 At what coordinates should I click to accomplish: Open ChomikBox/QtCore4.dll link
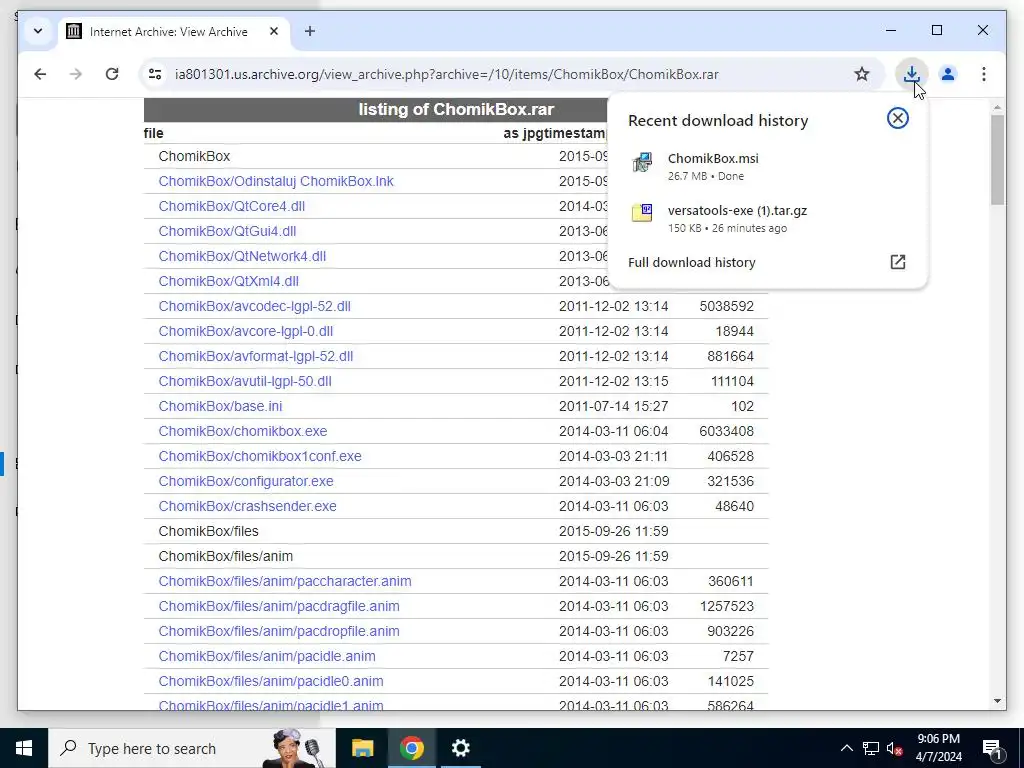pos(231,206)
